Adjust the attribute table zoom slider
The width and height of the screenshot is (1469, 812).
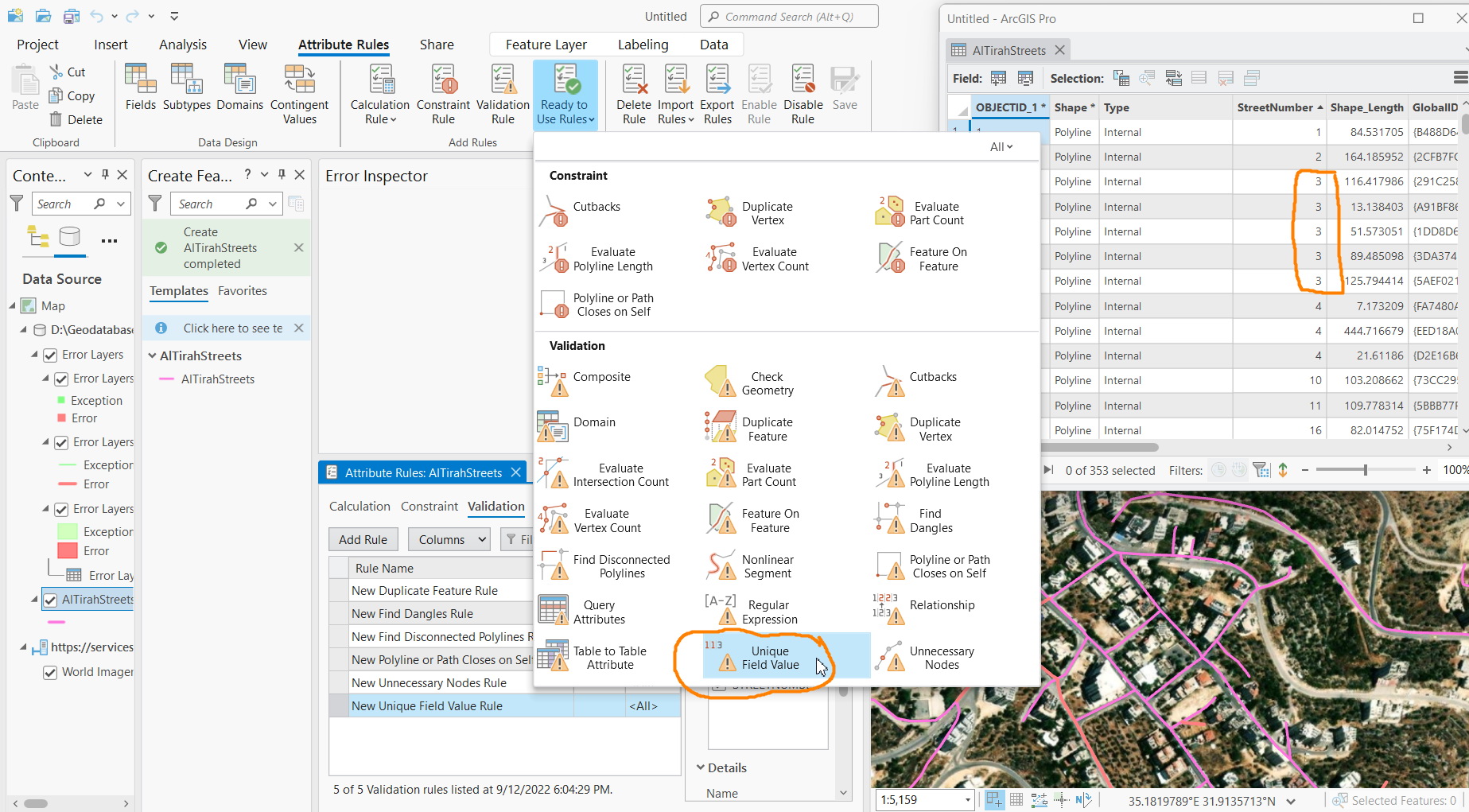coord(1366,470)
